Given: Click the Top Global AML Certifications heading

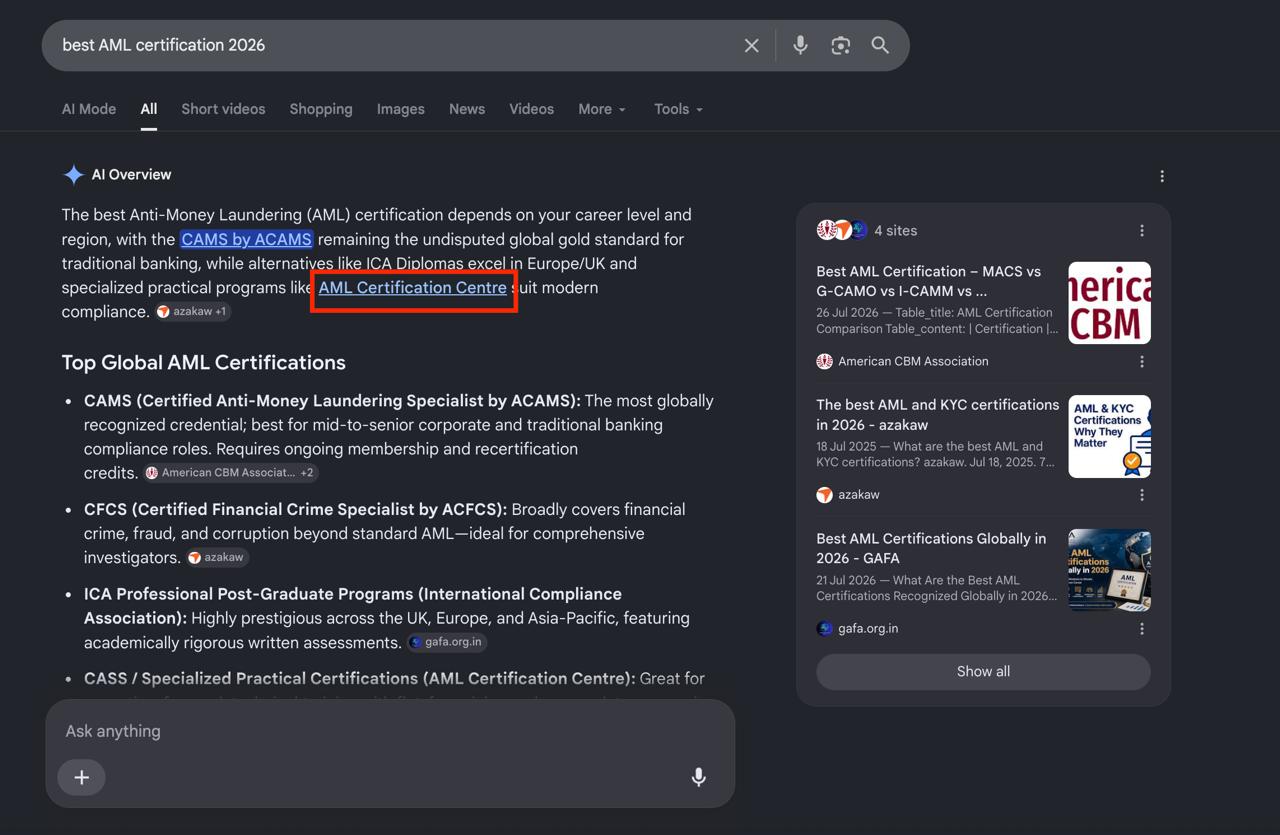Looking at the screenshot, I should point(204,362).
